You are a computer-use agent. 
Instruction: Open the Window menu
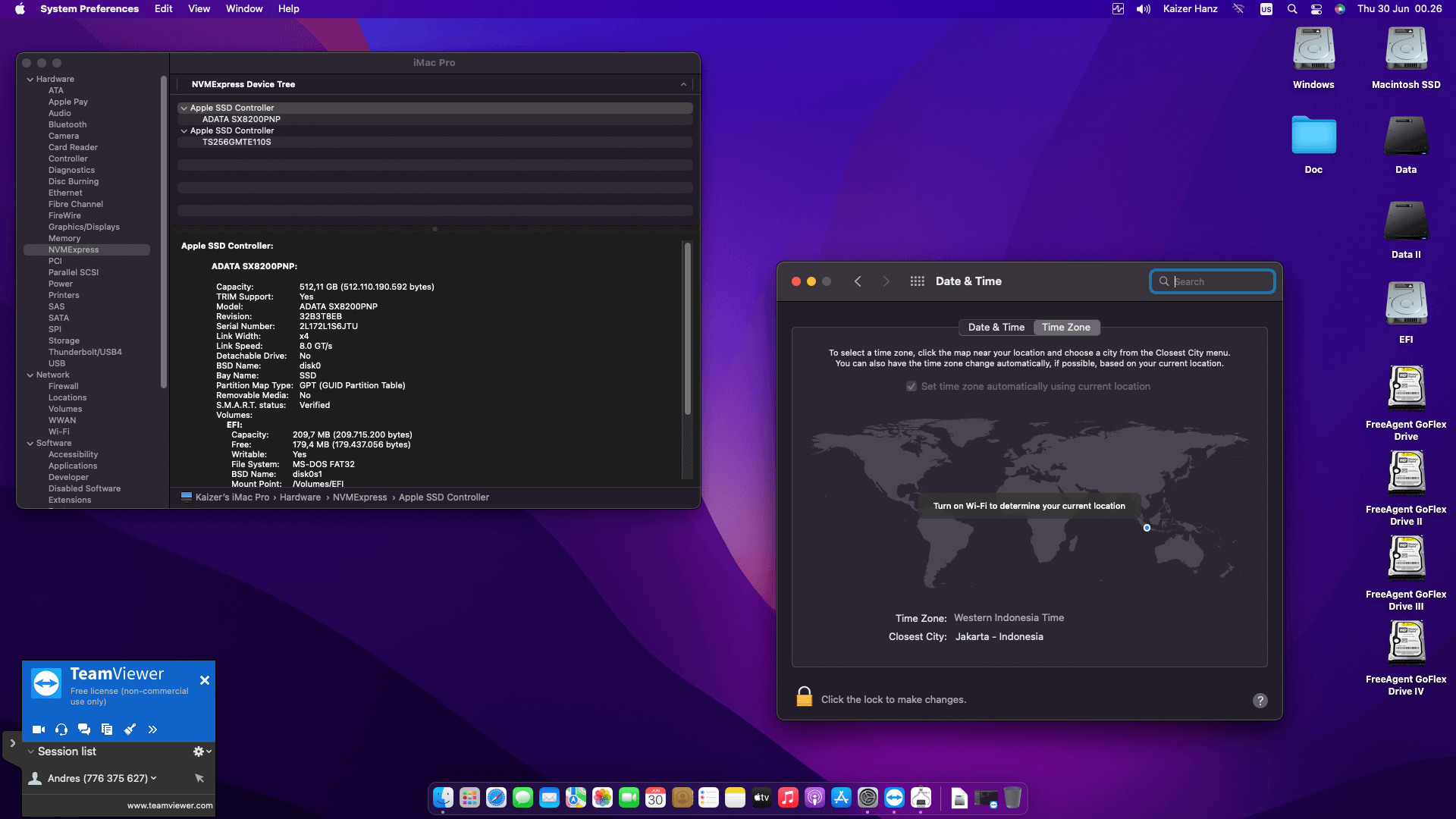tap(244, 9)
